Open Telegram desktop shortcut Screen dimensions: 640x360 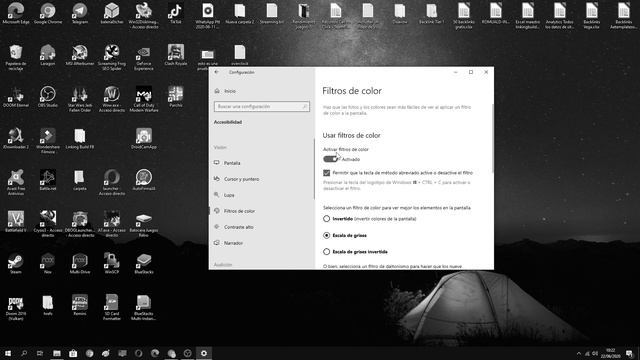coord(80,13)
